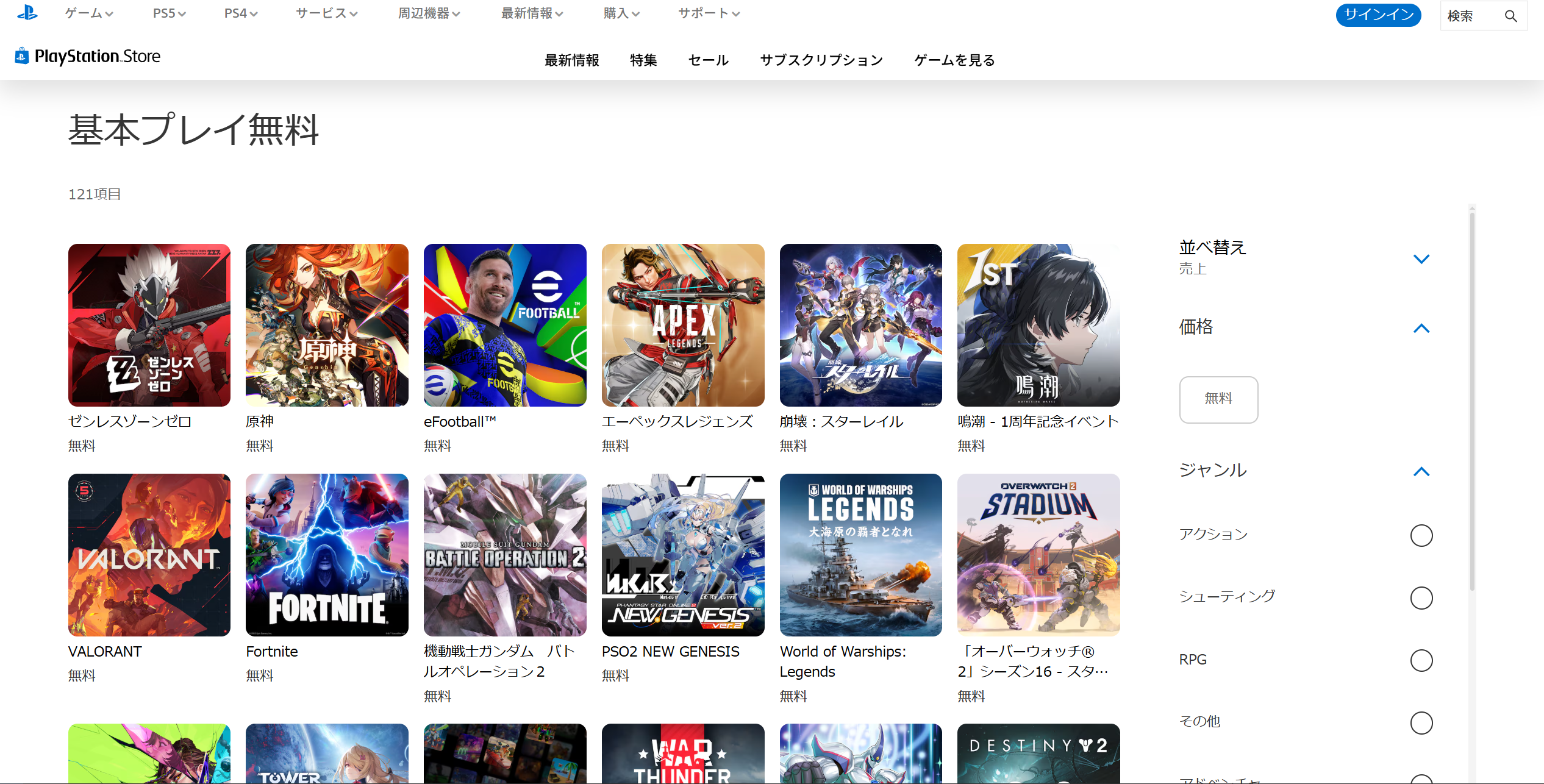Open the 周辺機器 dropdown menu

tap(429, 13)
